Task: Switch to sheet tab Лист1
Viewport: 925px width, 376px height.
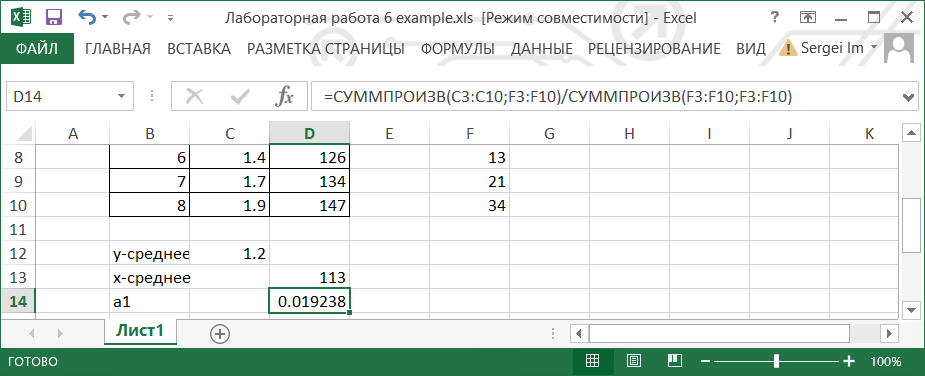Action: (140, 331)
